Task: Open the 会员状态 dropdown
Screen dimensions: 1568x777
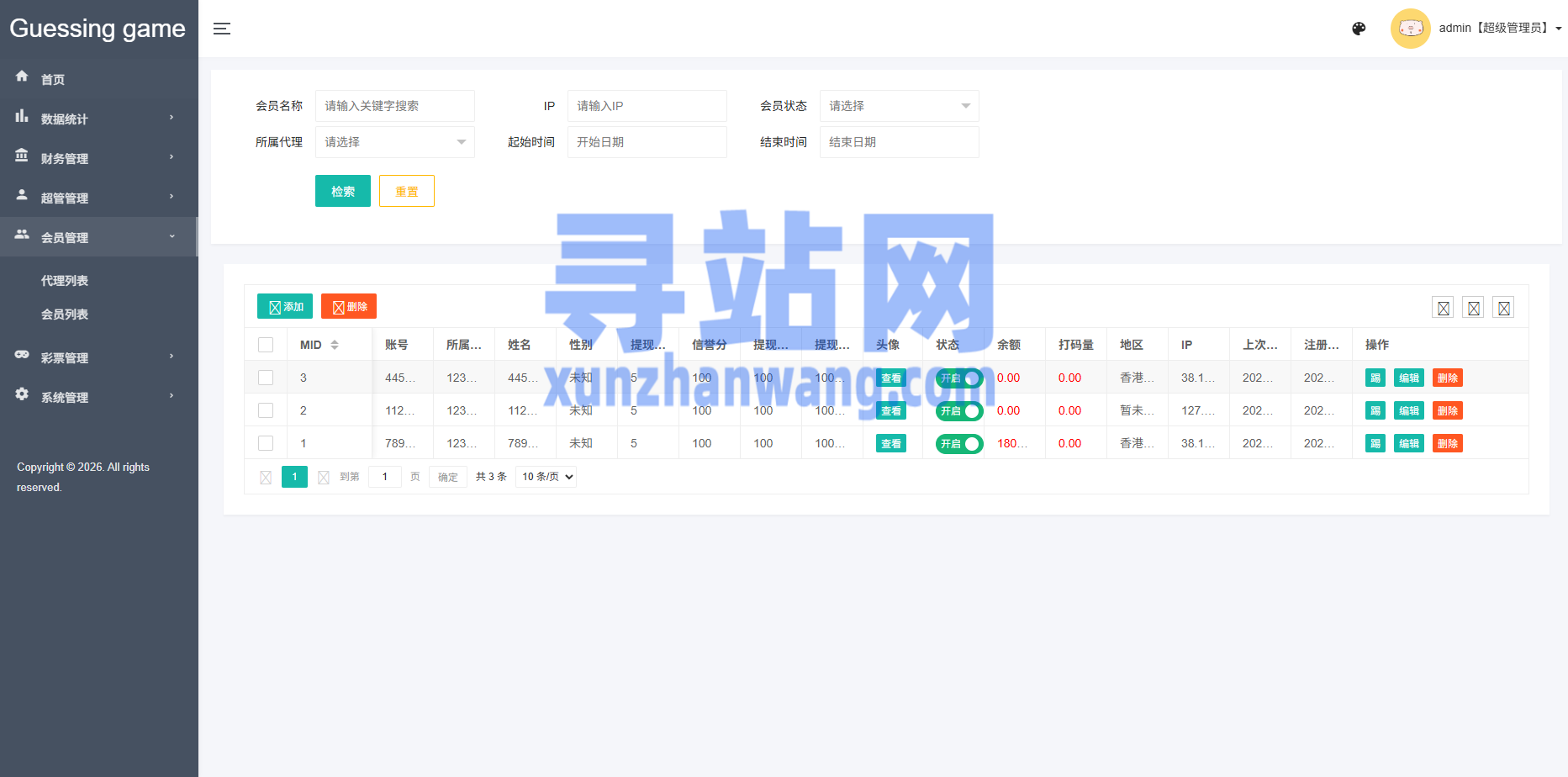Action: point(899,106)
